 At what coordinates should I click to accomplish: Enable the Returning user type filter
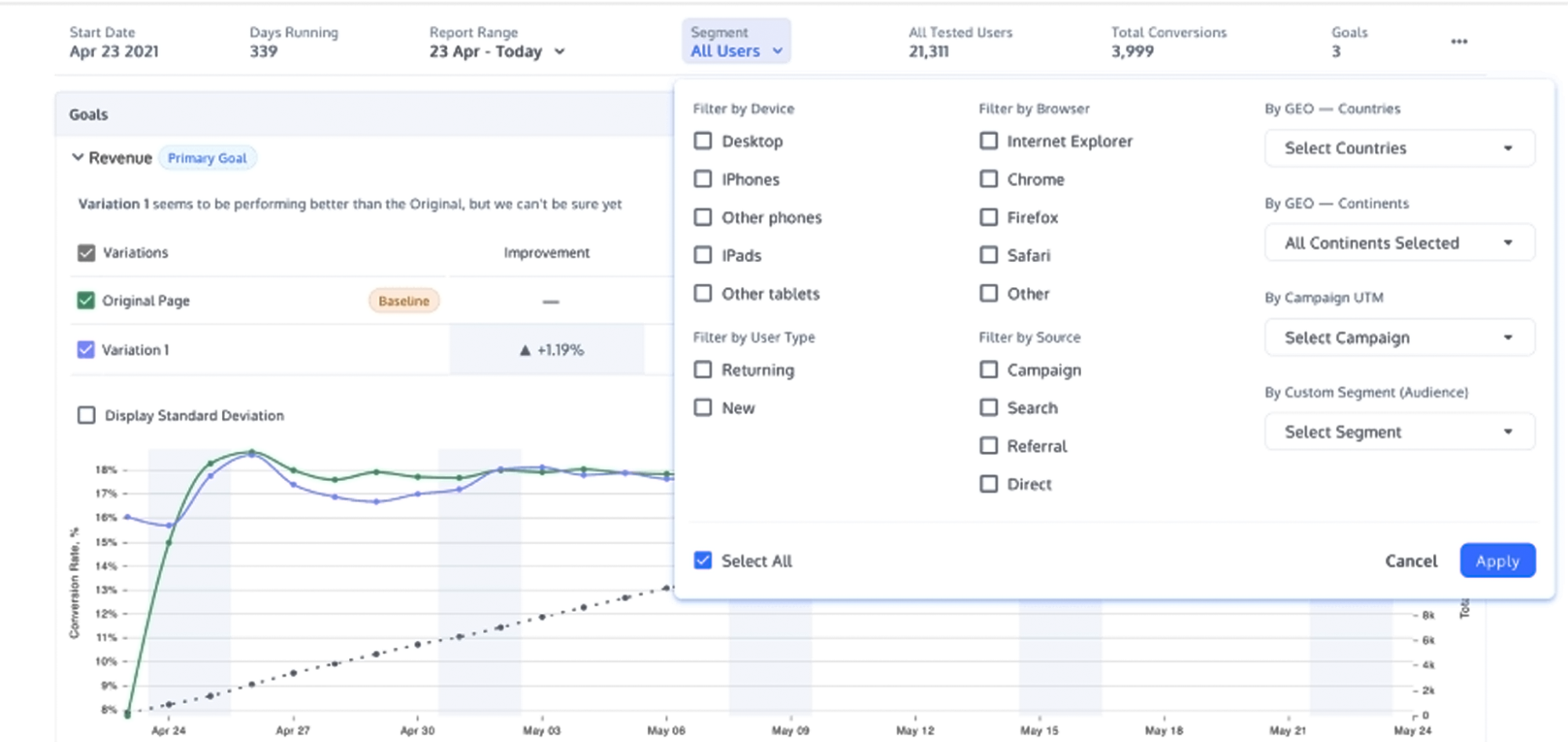point(703,369)
